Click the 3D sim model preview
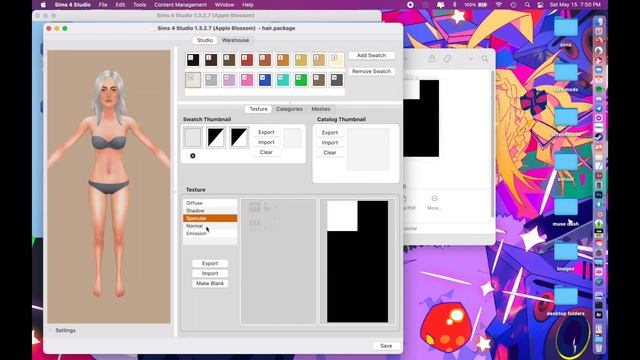The height and width of the screenshot is (360, 640). (109, 187)
